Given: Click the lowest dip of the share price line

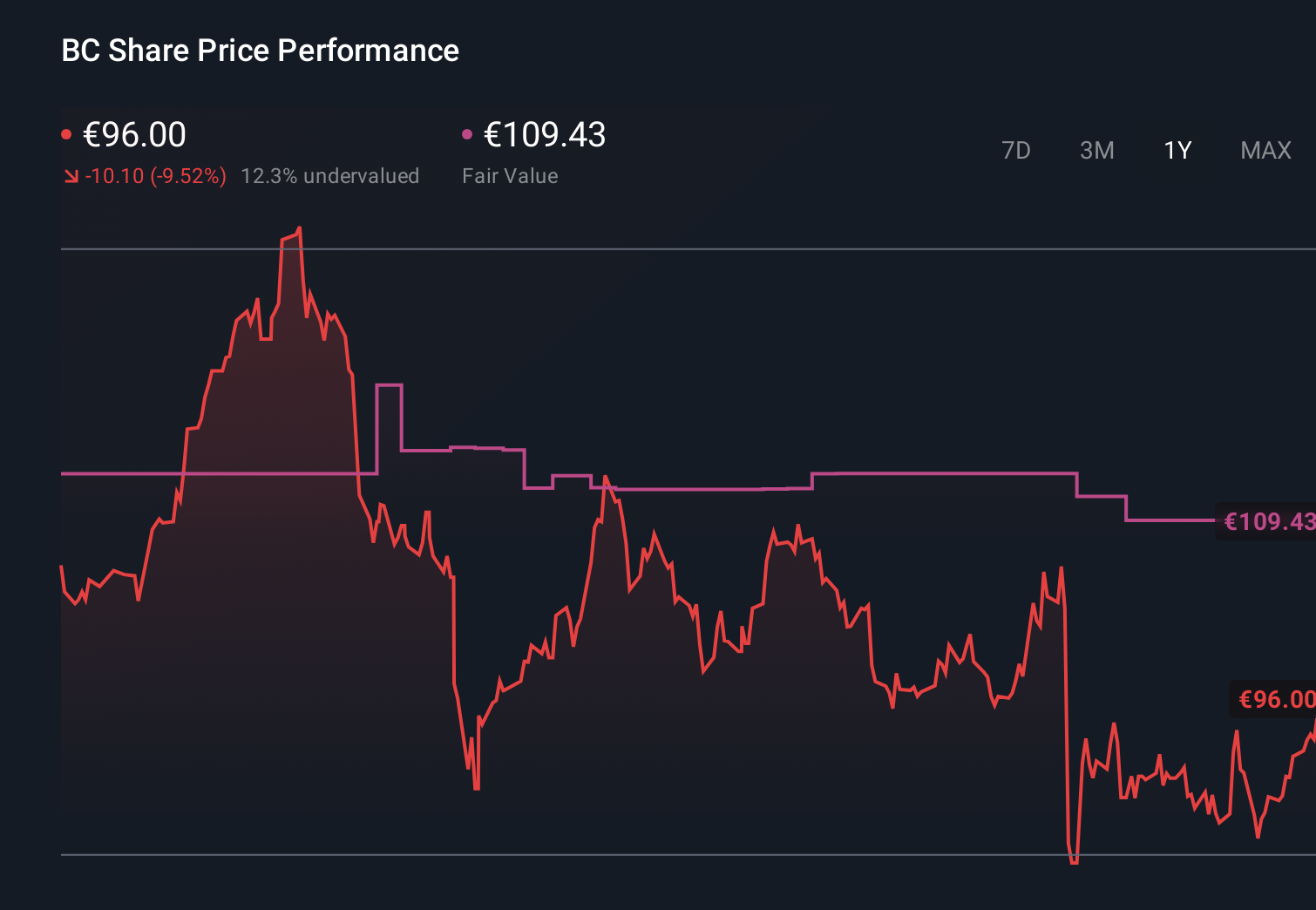Looking at the screenshot, I should 1073,861.
